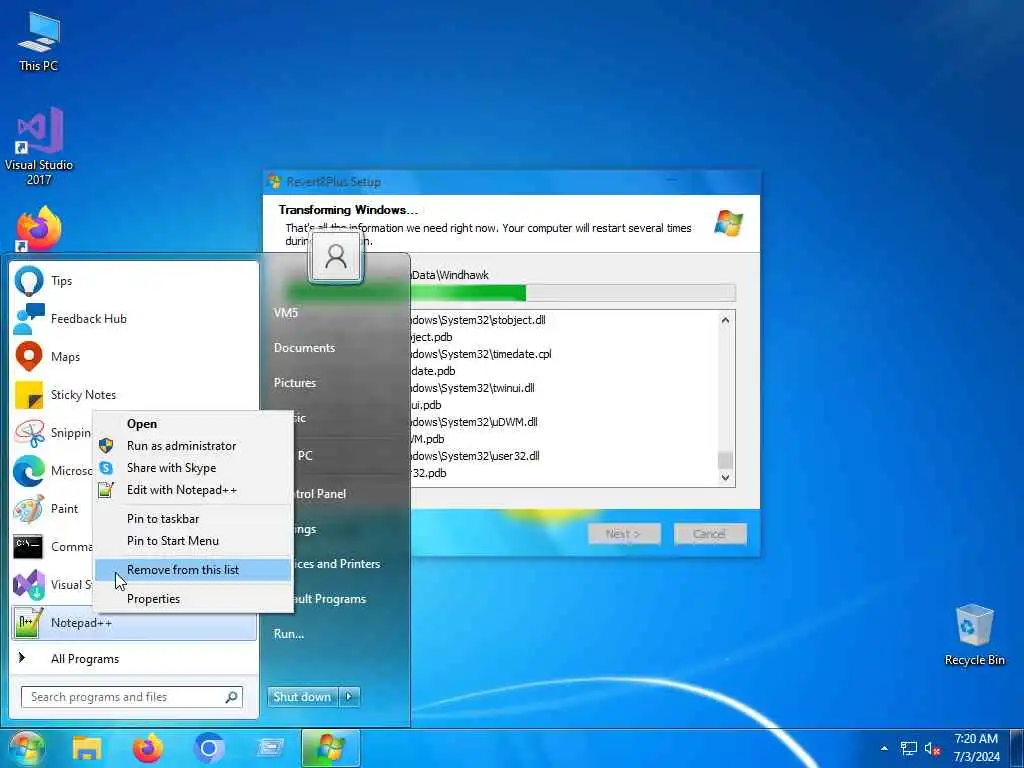Open Default Programs link

(x=330, y=599)
